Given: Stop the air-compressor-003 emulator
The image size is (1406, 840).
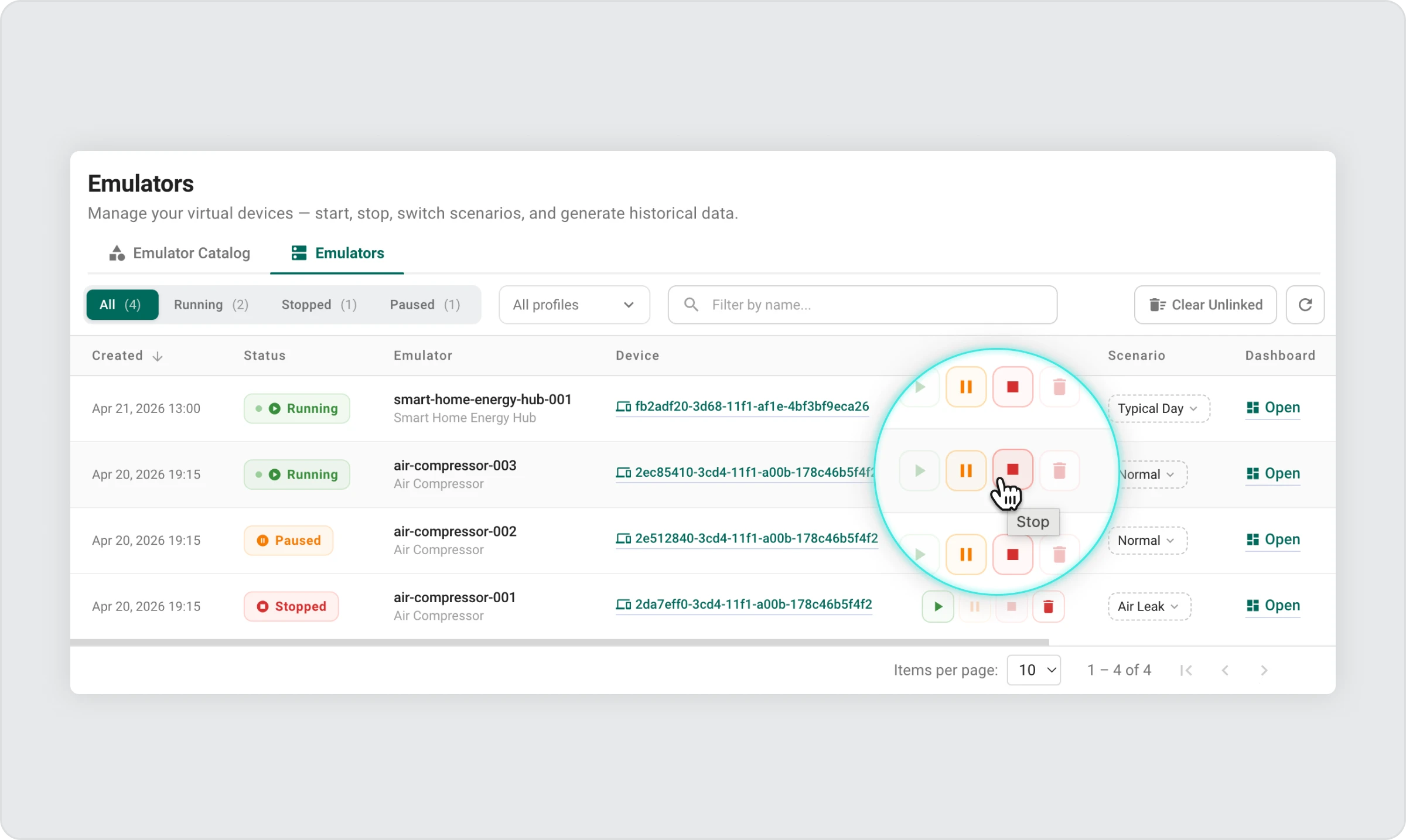Looking at the screenshot, I should [1012, 470].
